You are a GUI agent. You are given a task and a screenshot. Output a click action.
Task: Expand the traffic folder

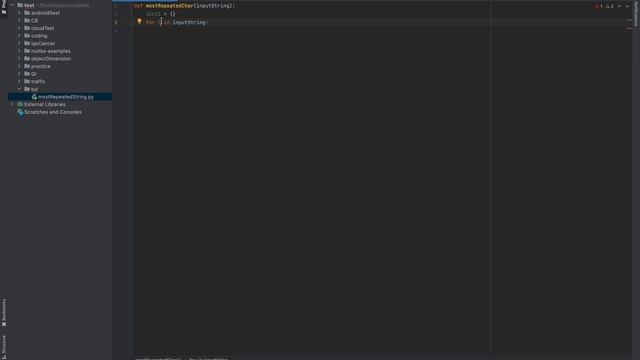tap(19, 81)
